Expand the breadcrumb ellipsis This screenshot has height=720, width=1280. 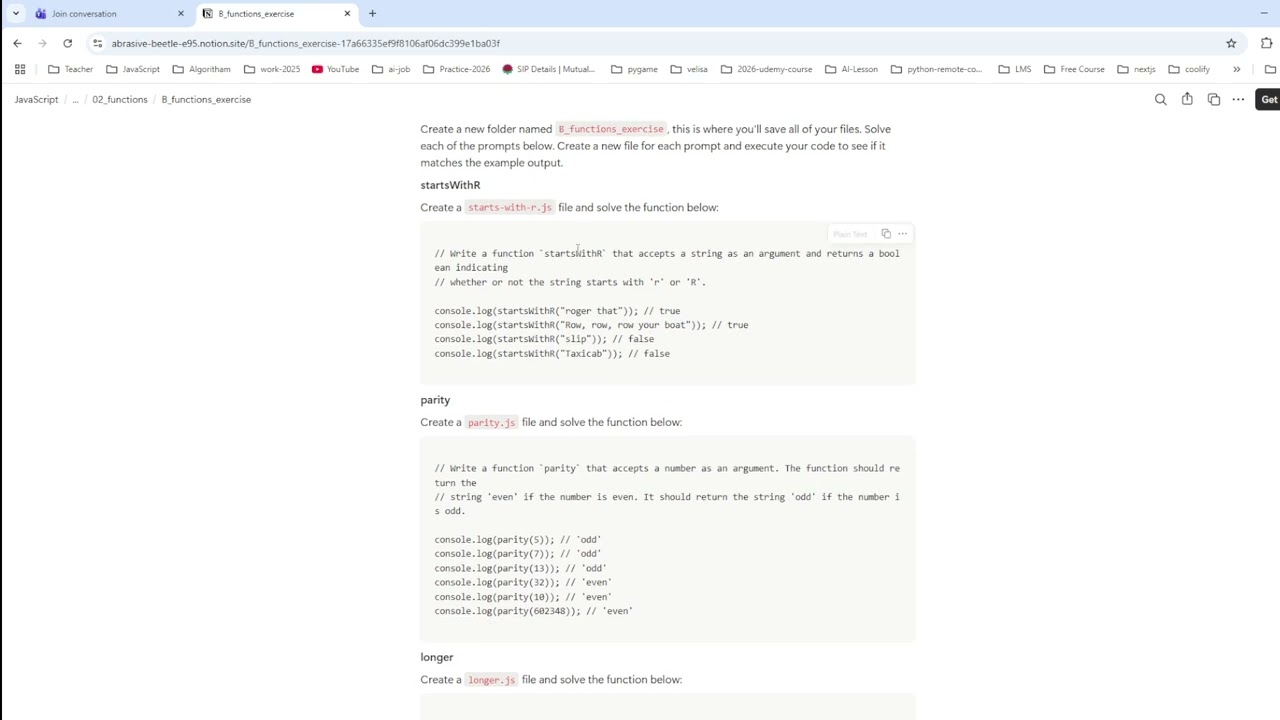tap(75, 99)
